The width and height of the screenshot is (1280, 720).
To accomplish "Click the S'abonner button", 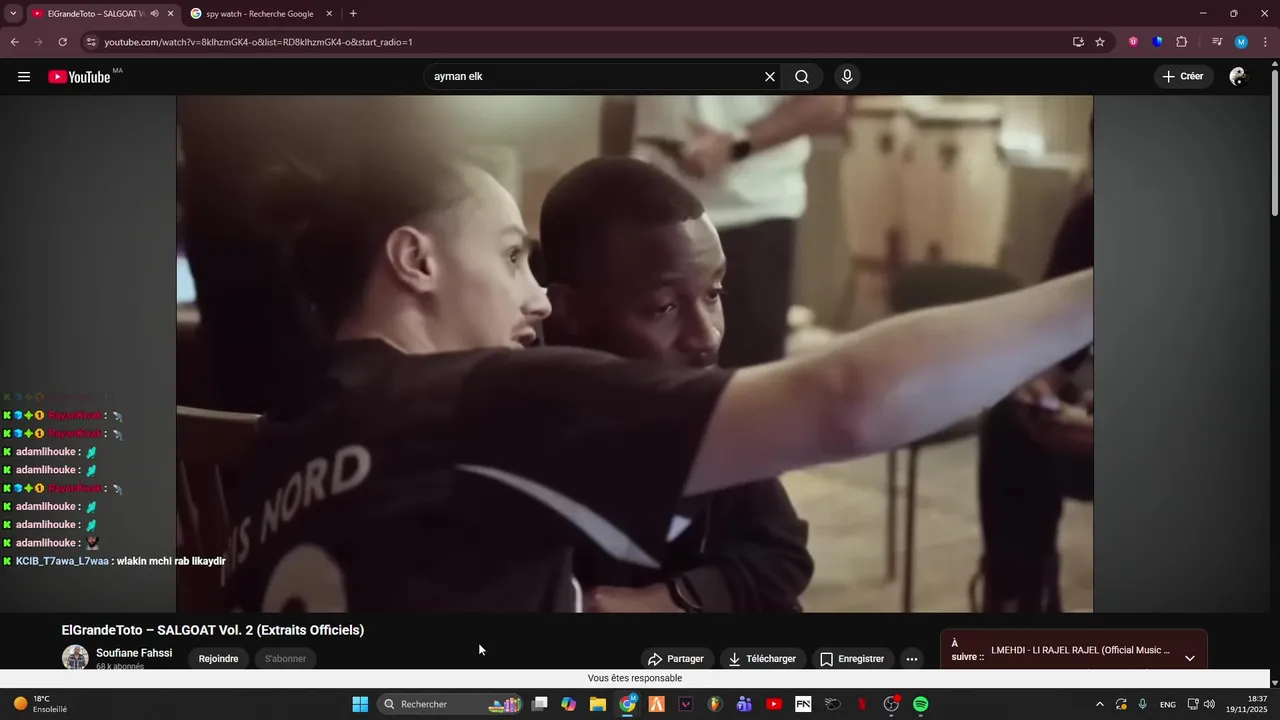I will (x=285, y=659).
